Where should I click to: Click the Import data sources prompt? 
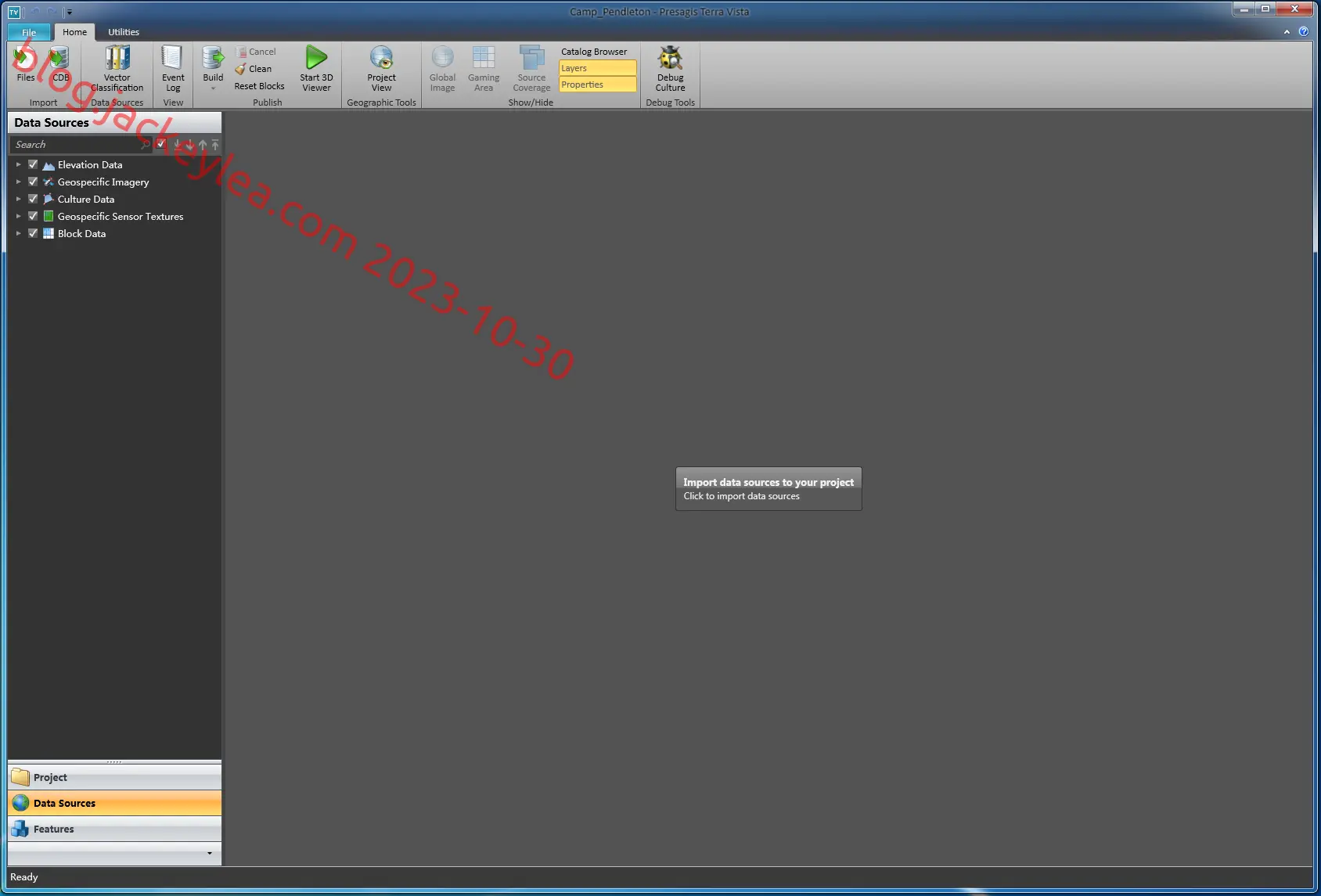[768, 489]
